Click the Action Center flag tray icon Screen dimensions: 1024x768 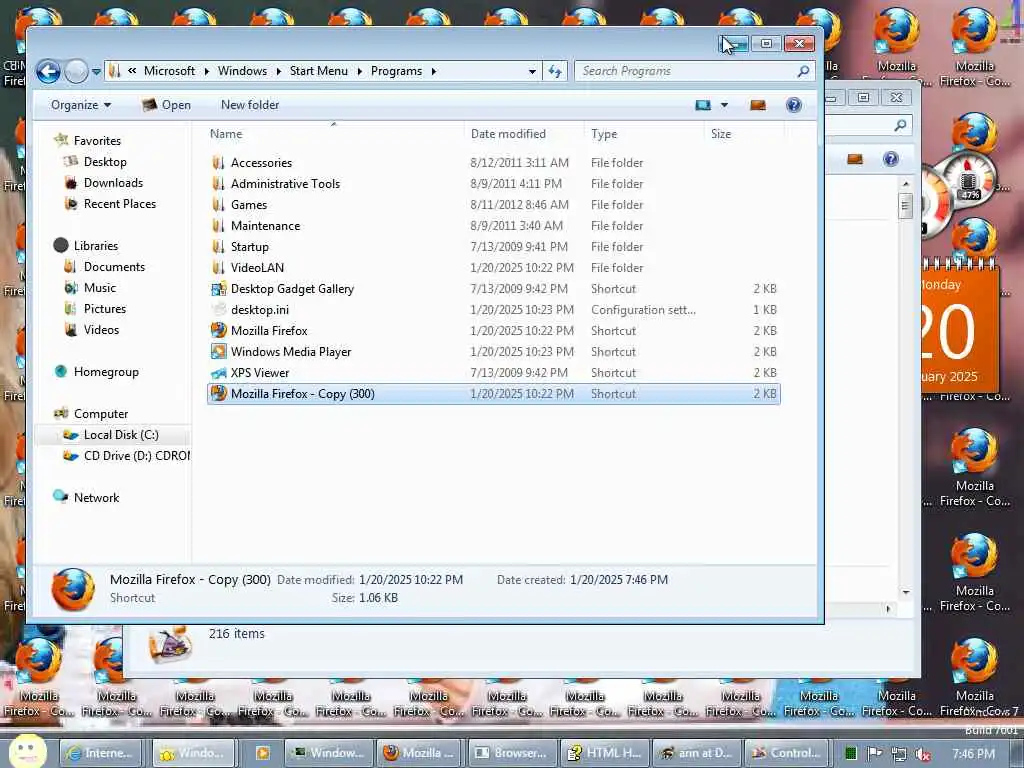pos(874,754)
